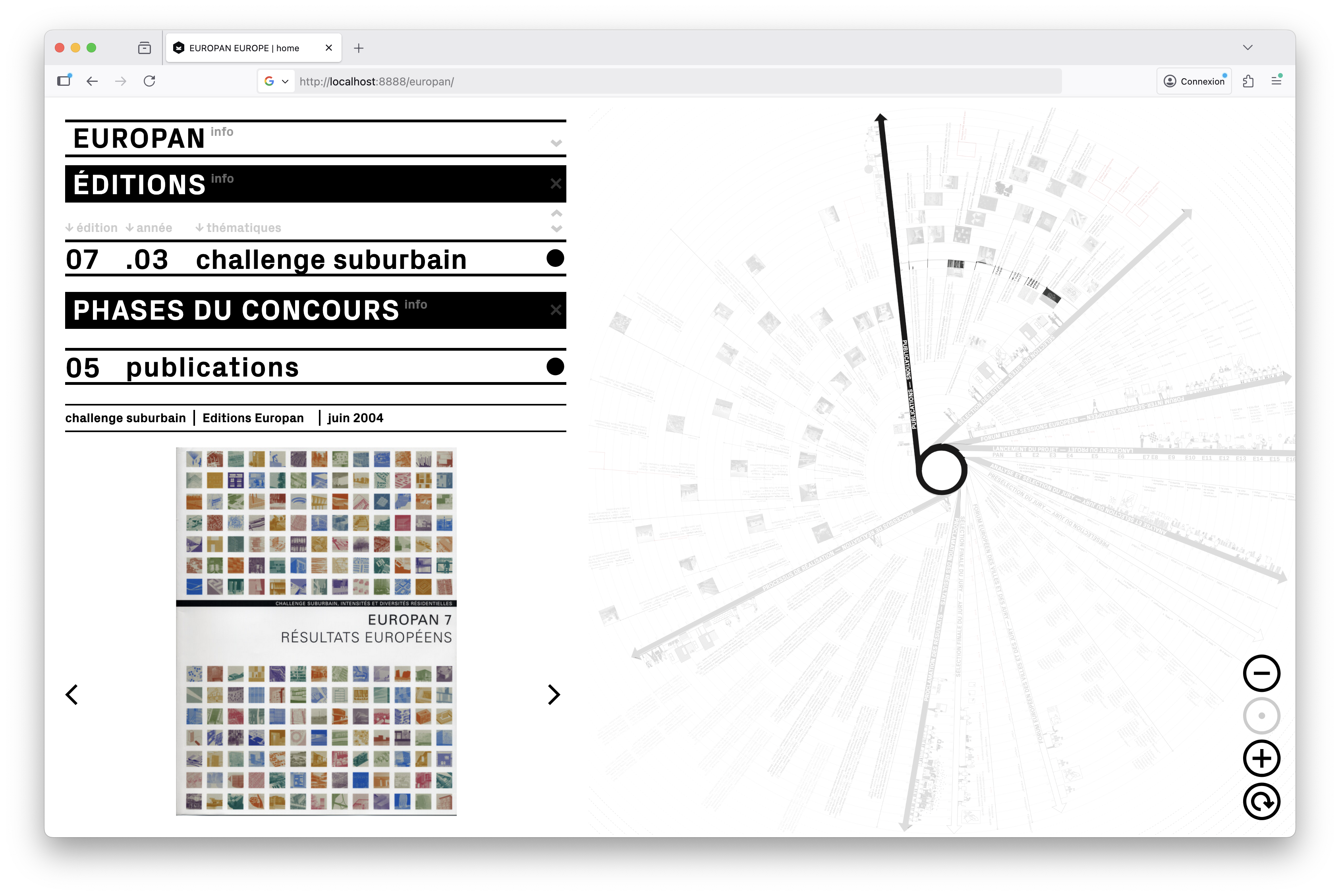Sort editions by thématiques column
This screenshot has width=1340, height=896.
coord(238,228)
